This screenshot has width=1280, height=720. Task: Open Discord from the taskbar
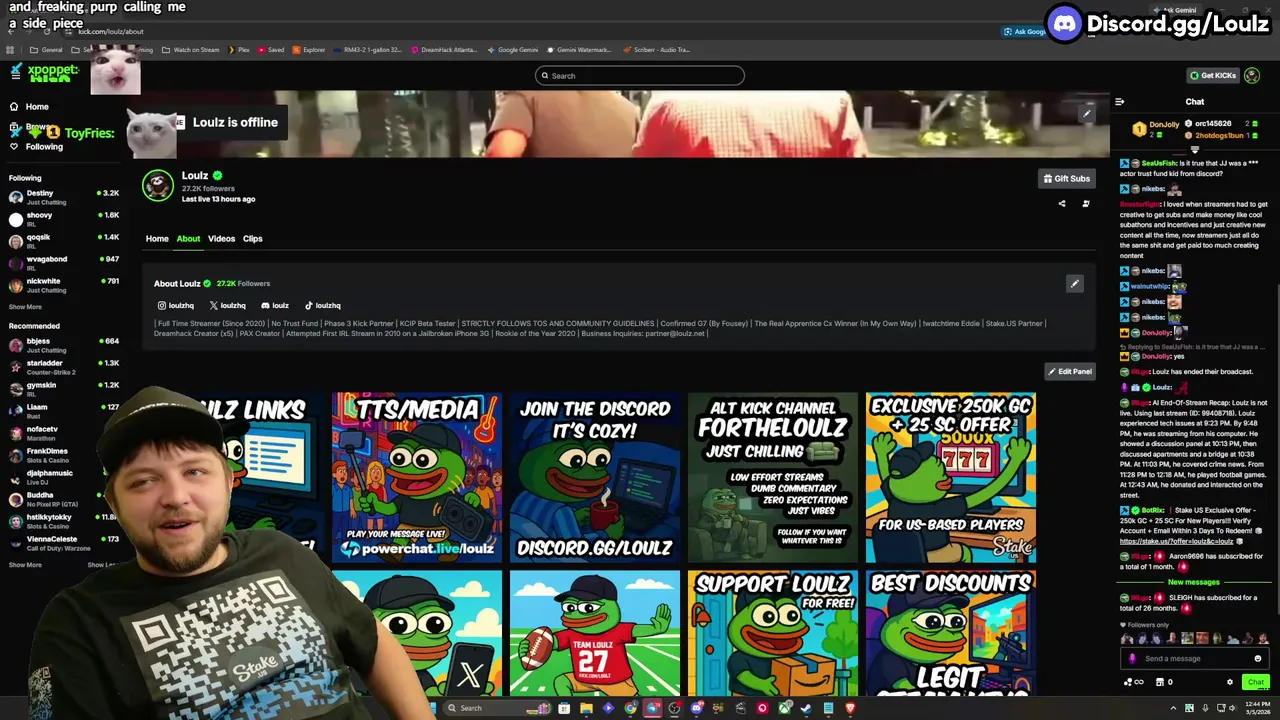click(697, 708)
